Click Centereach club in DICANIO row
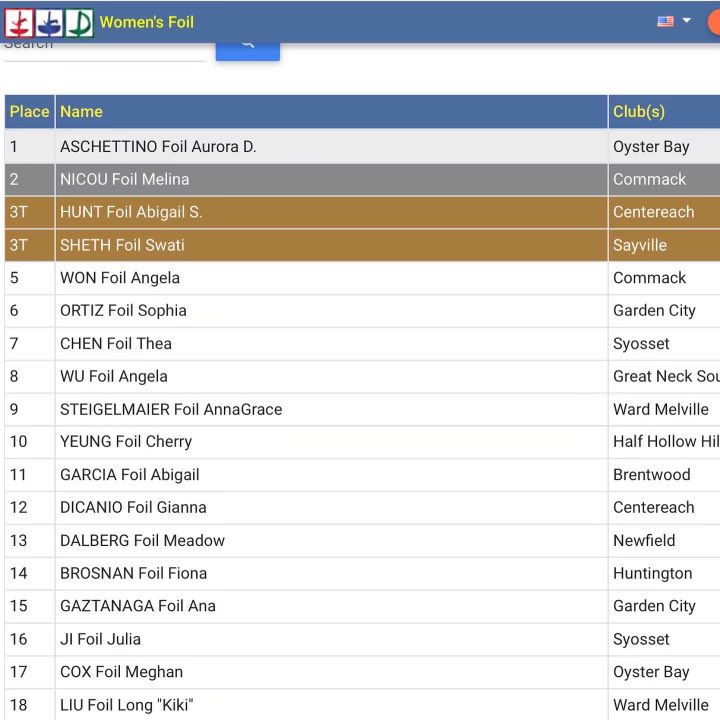 [x=653, y=507]
